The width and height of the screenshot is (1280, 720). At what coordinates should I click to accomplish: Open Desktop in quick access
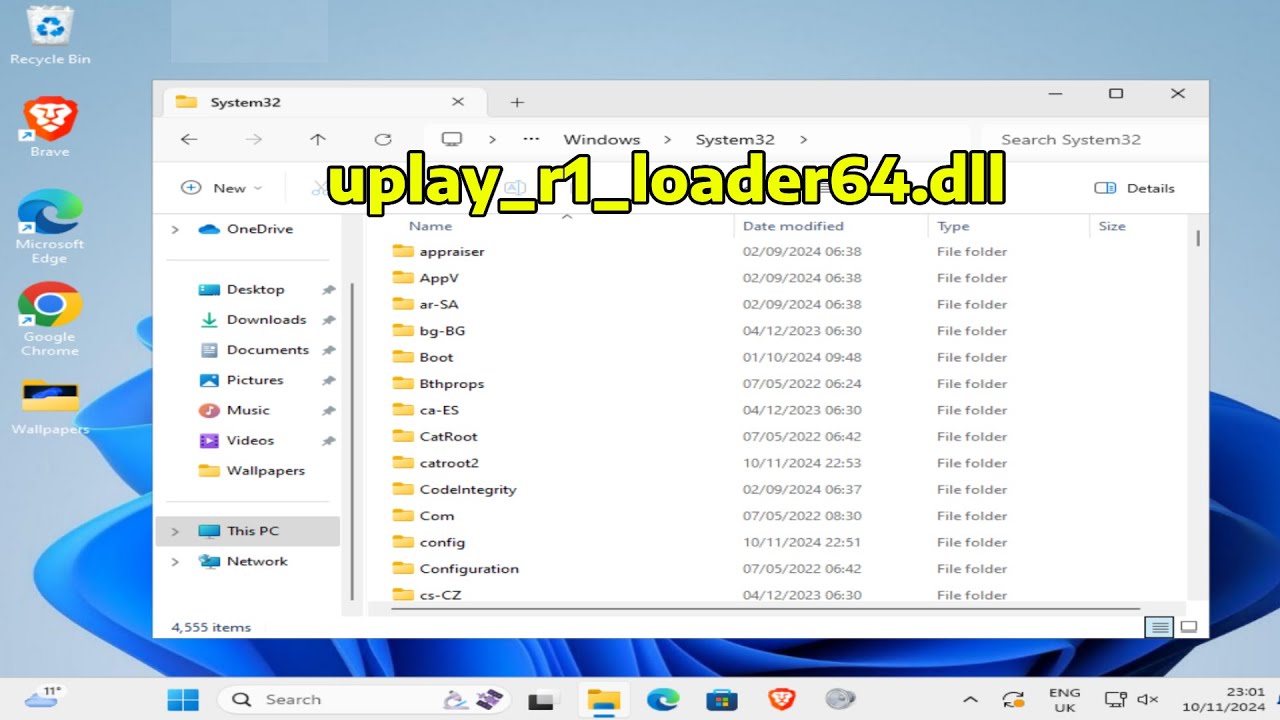point(242,289)
